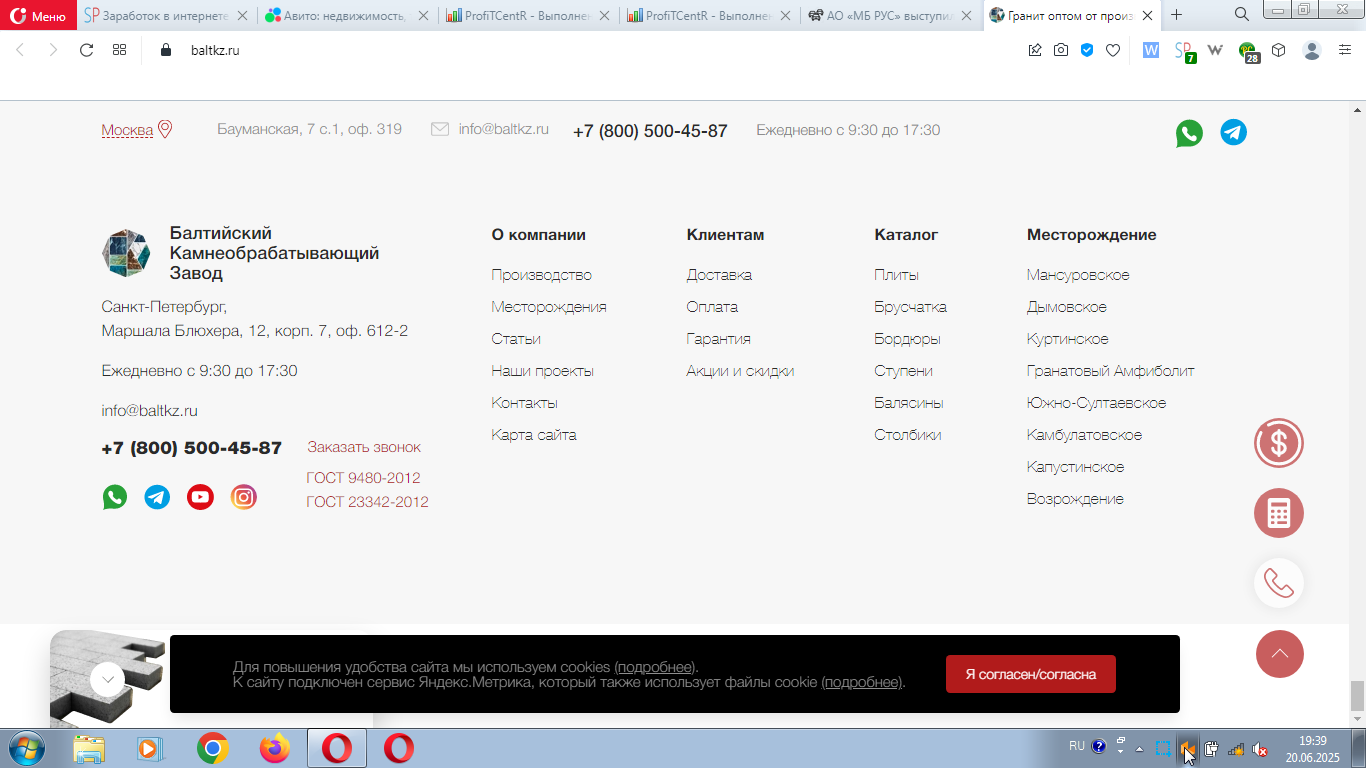This screenshot has width=1366, height=768.
Task: Open the Южно-Султаевское link
Action: [x=1096, y=403]
